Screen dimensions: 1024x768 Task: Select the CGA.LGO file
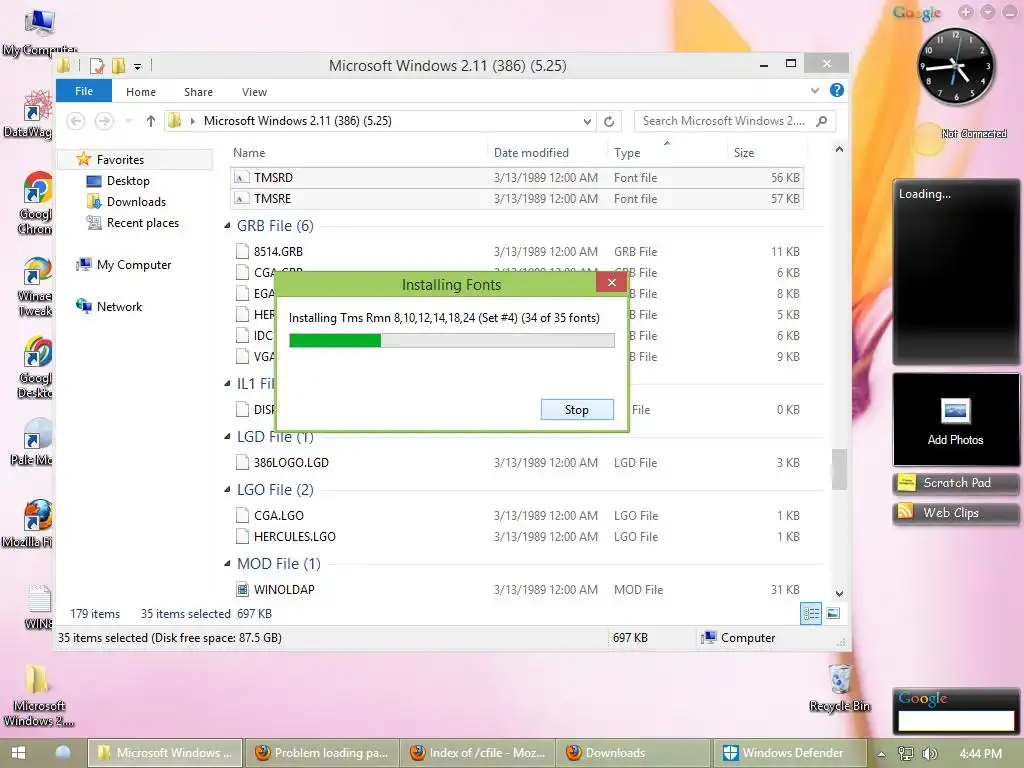(x=517, y=515)
